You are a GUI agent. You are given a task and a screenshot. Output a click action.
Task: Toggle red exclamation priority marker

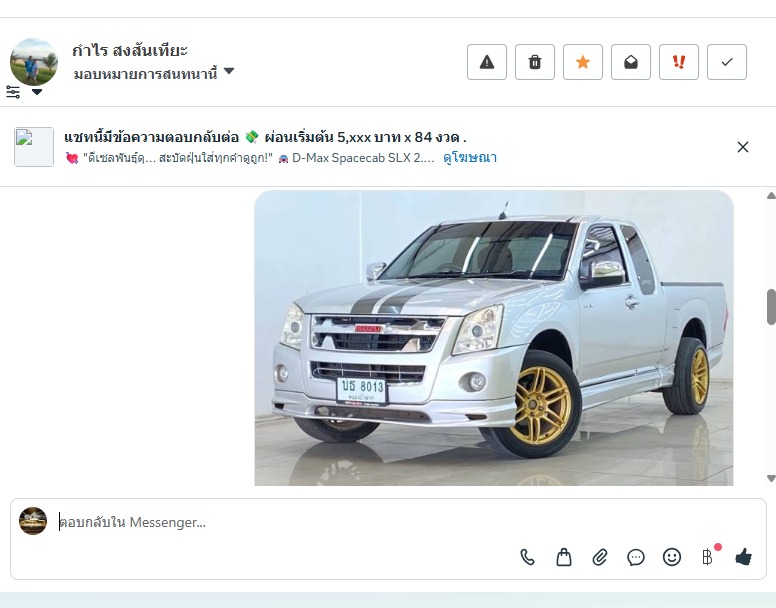(679, 62)
